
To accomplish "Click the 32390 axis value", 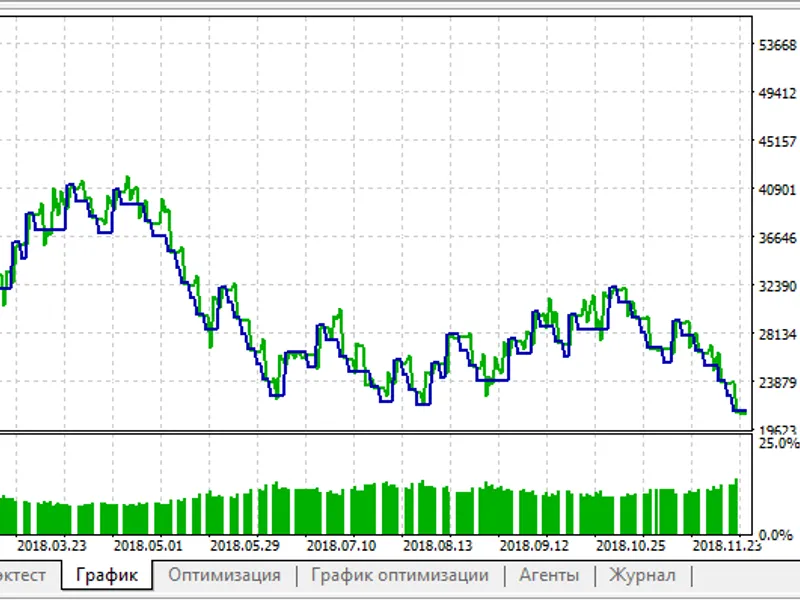I will pyautogui.click(x=778, y=286).
